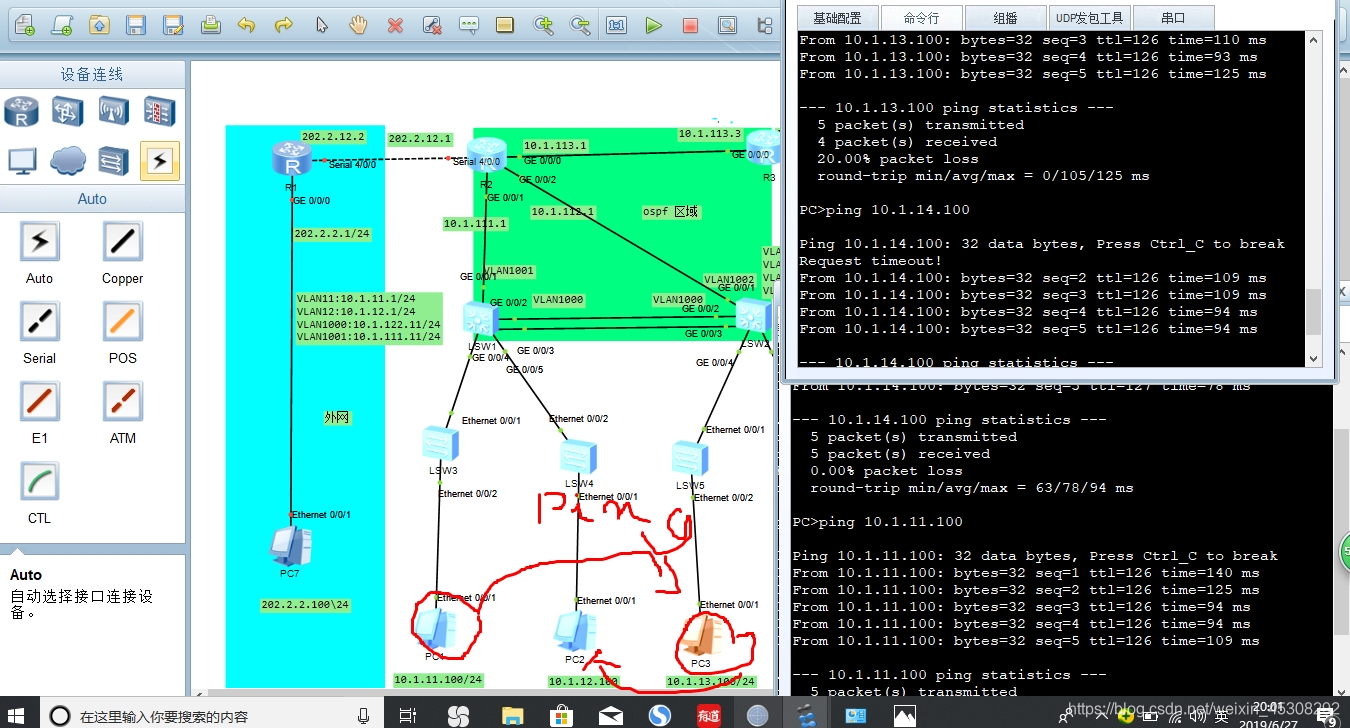Select the arrow pointer tool
The width and height of the screenshot is (1350, 728).
tap(321, 25)
